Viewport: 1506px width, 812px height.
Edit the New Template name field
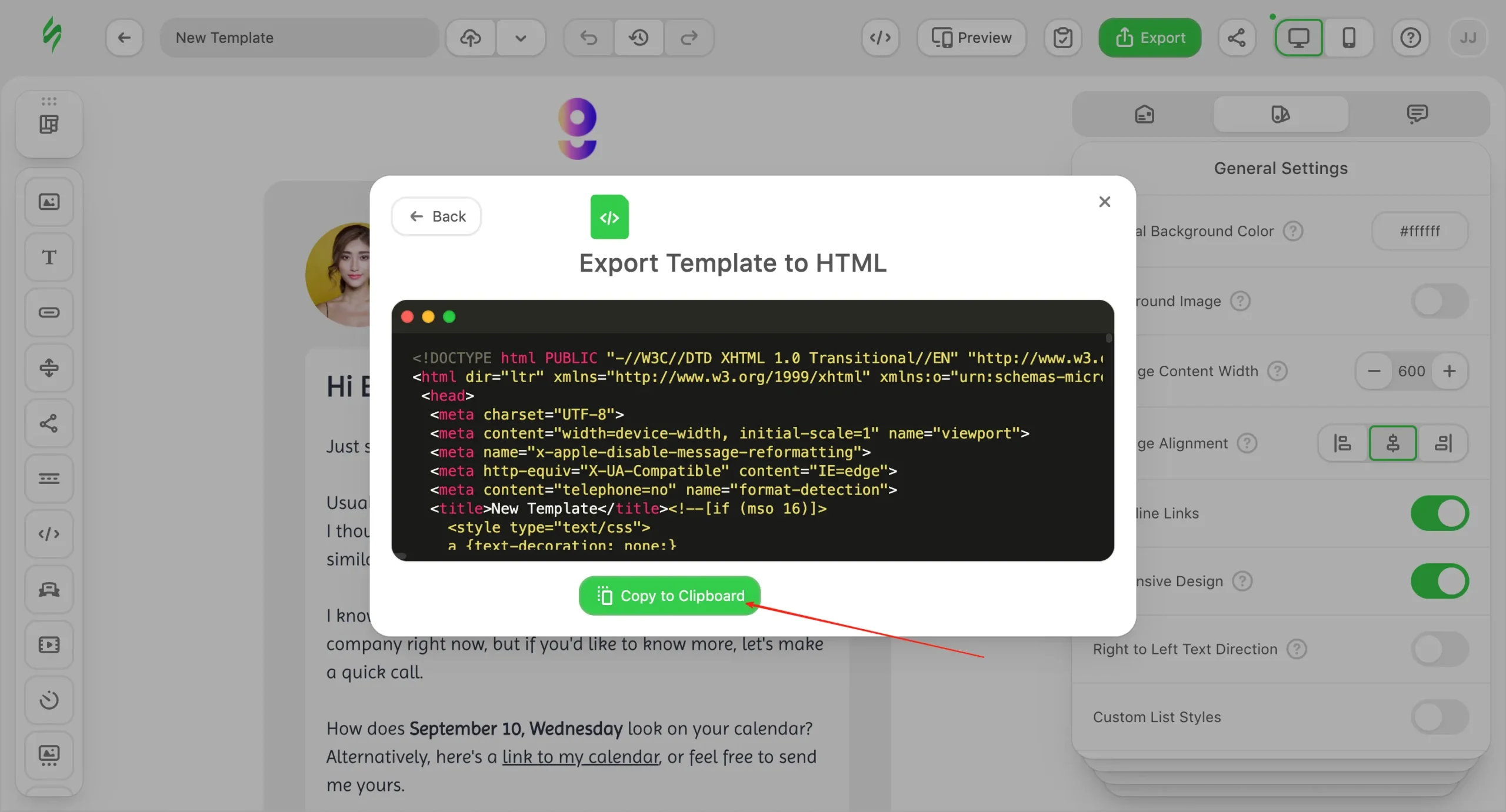(299, 38)
